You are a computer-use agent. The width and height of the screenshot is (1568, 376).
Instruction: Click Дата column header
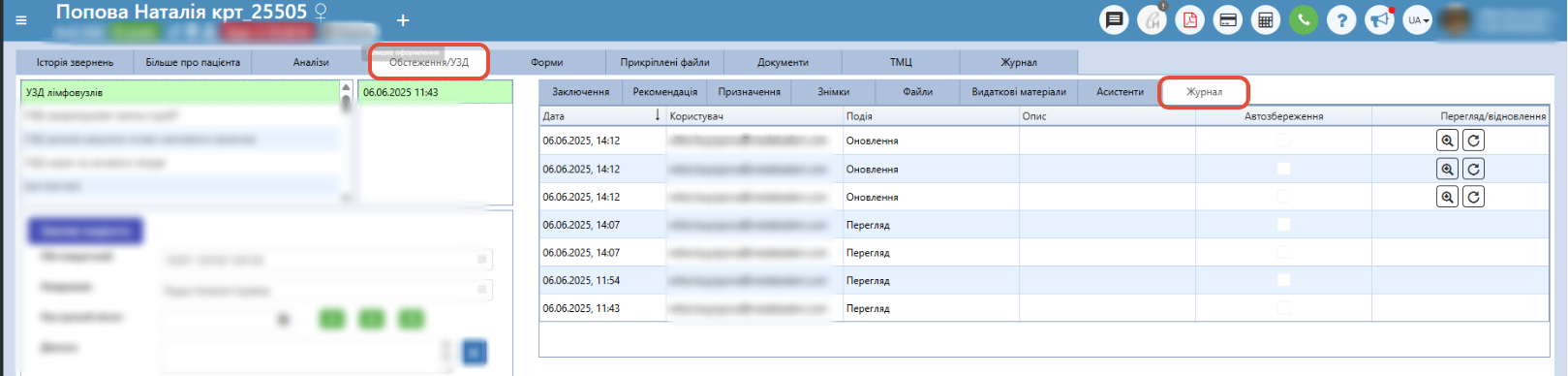click(x=602, y=116)
